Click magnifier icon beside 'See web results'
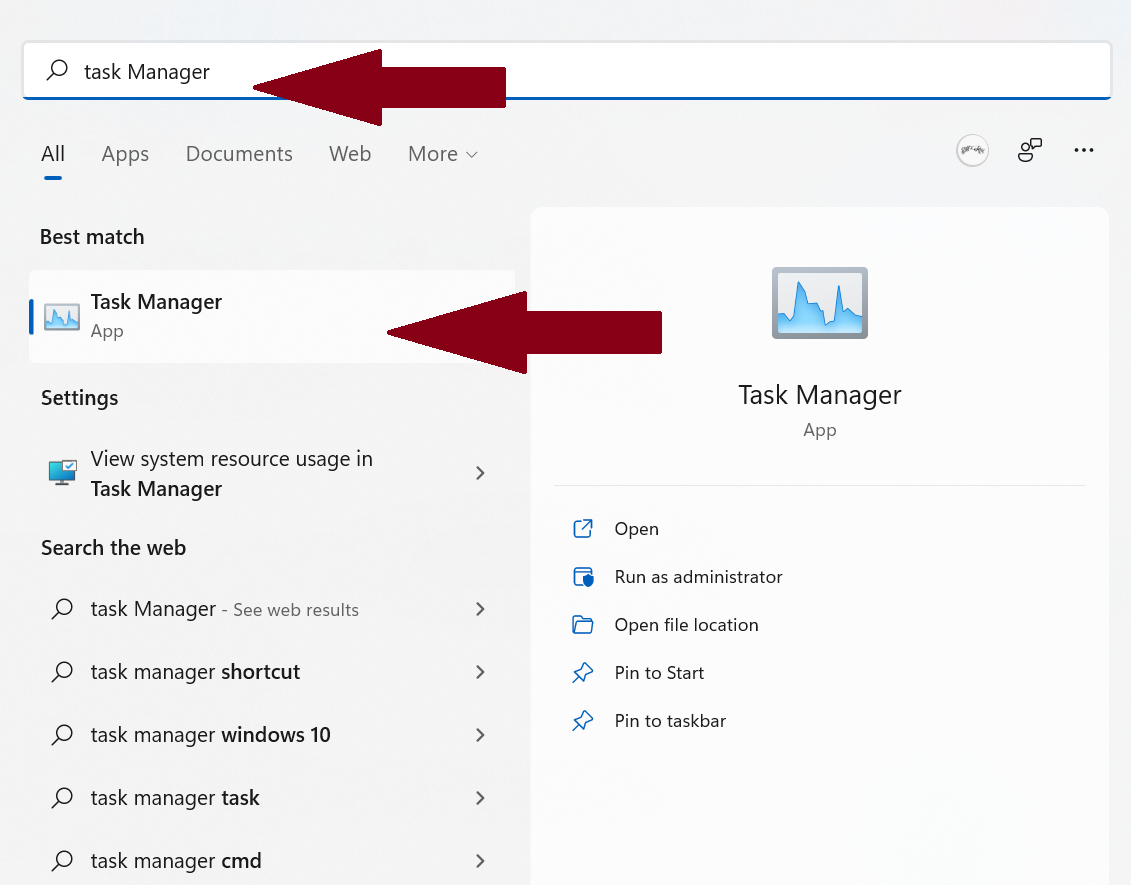The height and width of the screenshot is (885, 1131). (x=62, y=609)
